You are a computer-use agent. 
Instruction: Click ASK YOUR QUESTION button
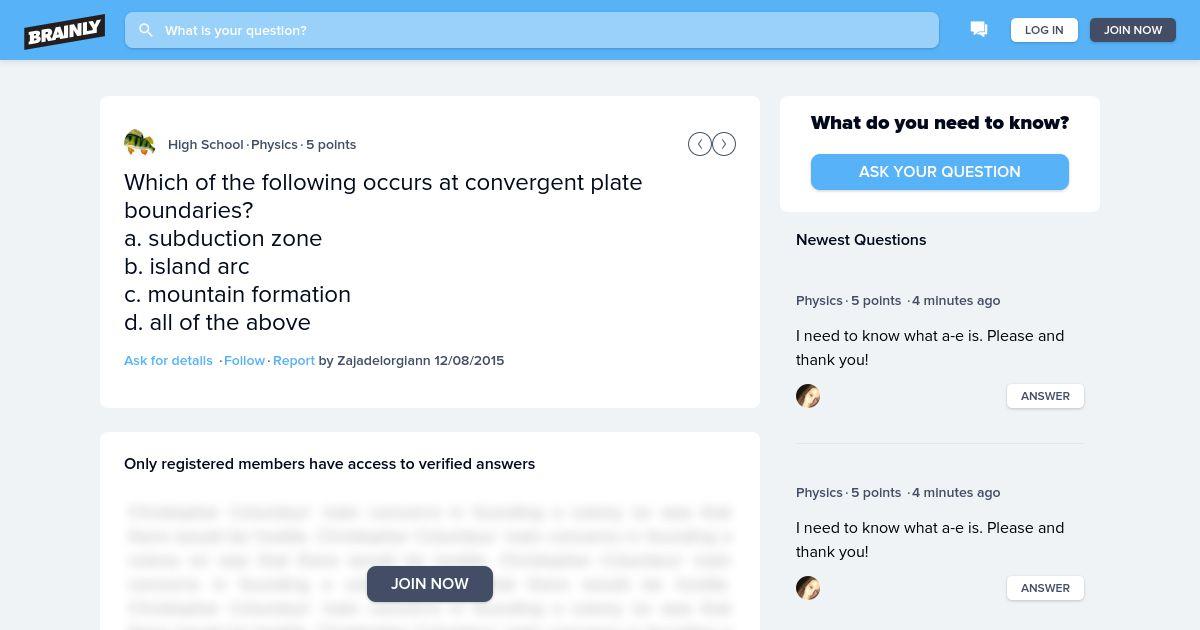(x=940, y=172)
